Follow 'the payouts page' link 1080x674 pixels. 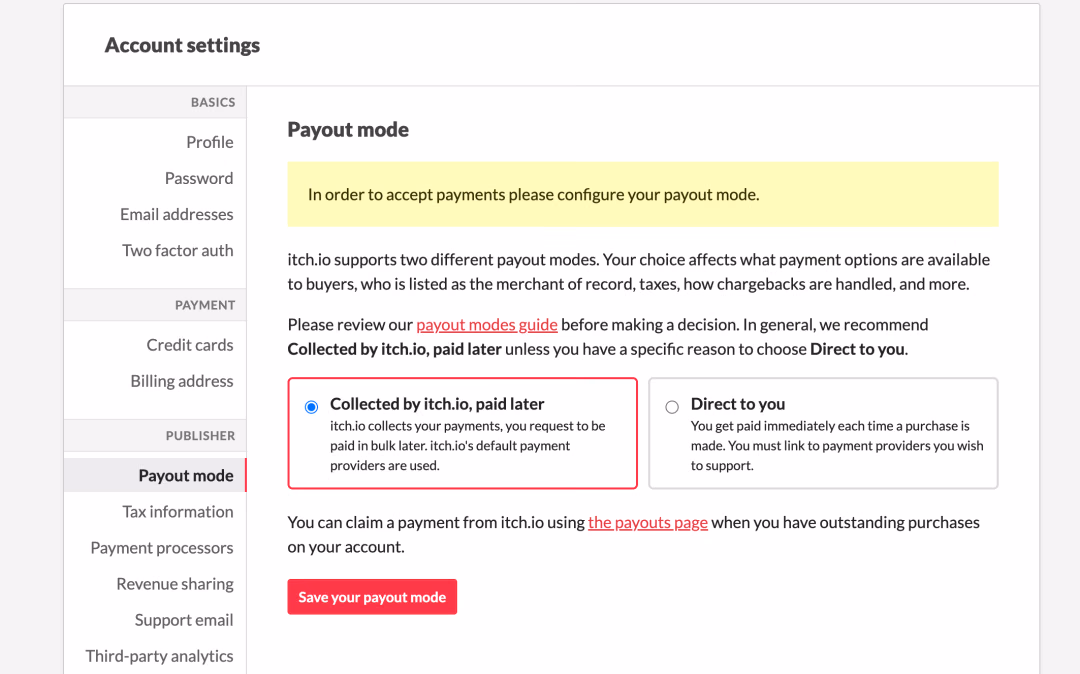[x=647, y=522]
